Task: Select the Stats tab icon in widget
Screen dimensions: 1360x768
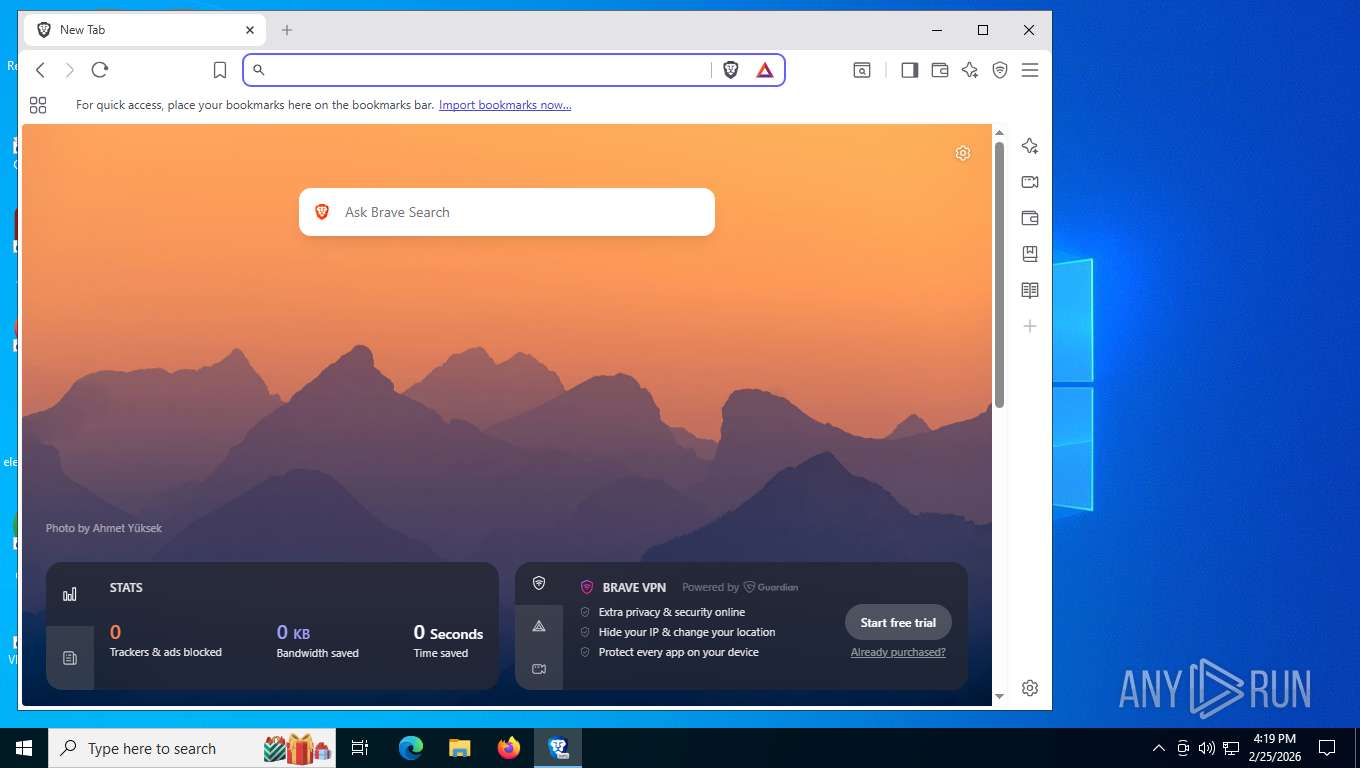Action: pos(70,594)
